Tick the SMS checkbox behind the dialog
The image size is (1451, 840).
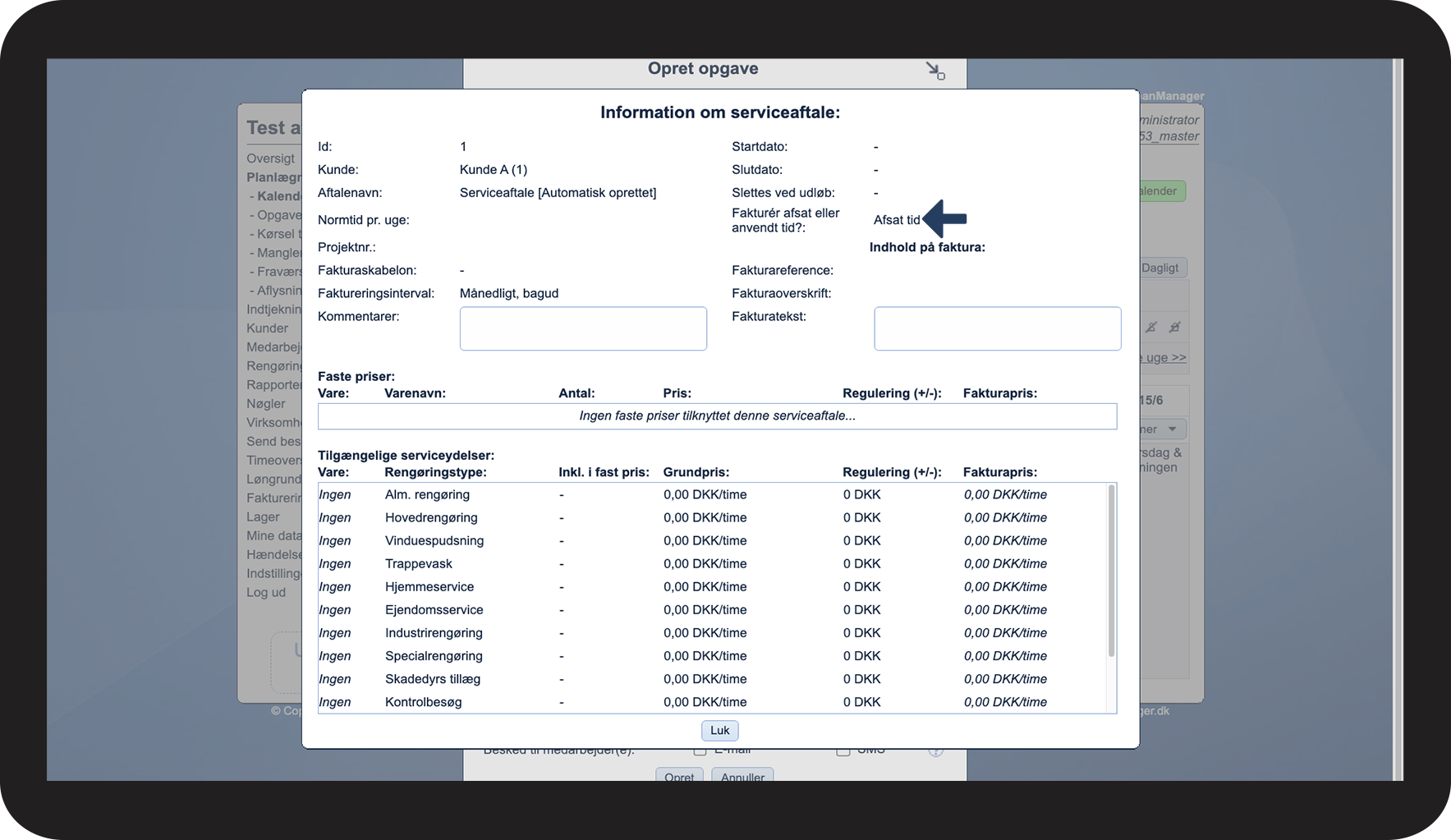pos(843,750)
